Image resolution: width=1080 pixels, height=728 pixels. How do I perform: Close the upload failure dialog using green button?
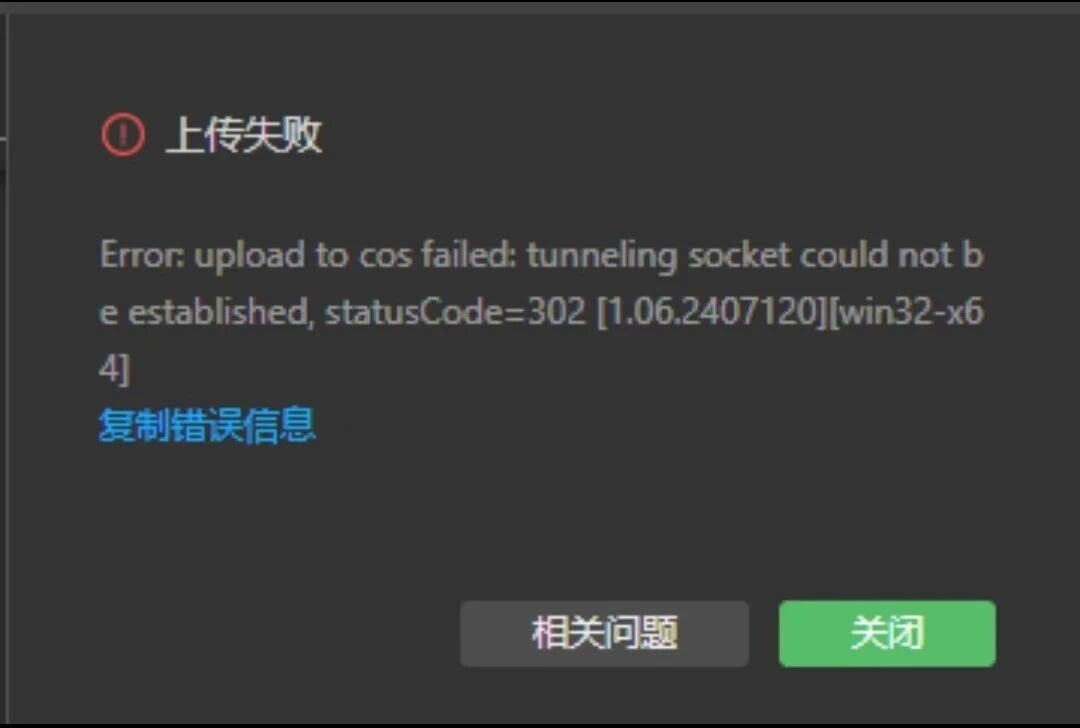(x=886, y=633)
